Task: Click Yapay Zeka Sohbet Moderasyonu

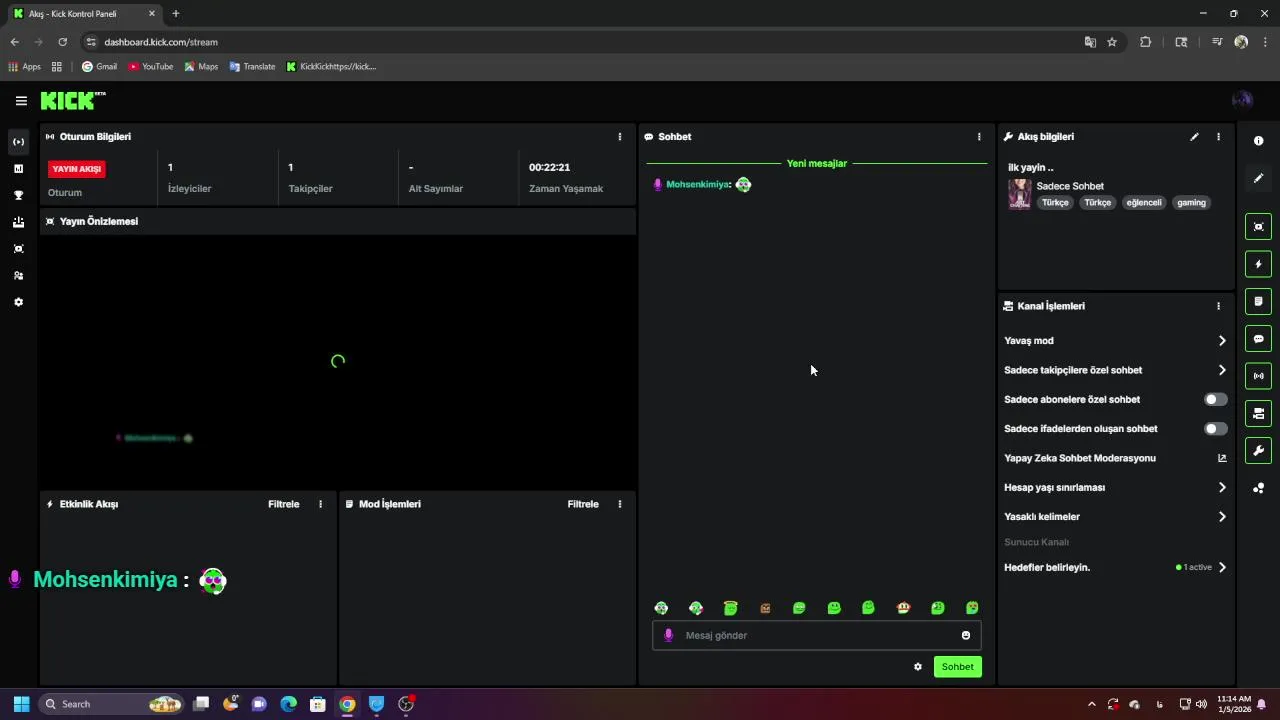Action: 1079,458
